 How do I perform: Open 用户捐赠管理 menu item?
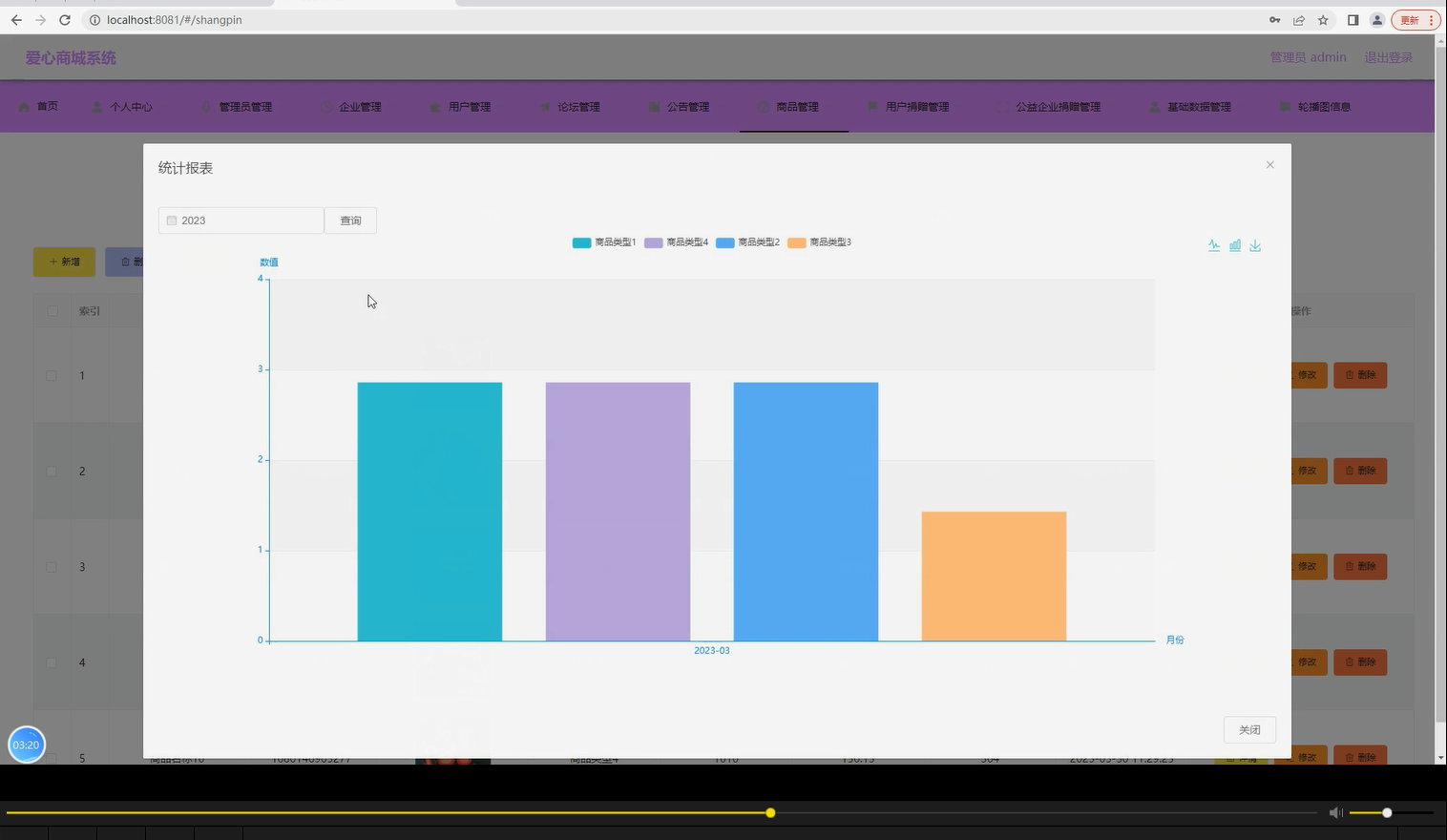[x=908, y=106]
